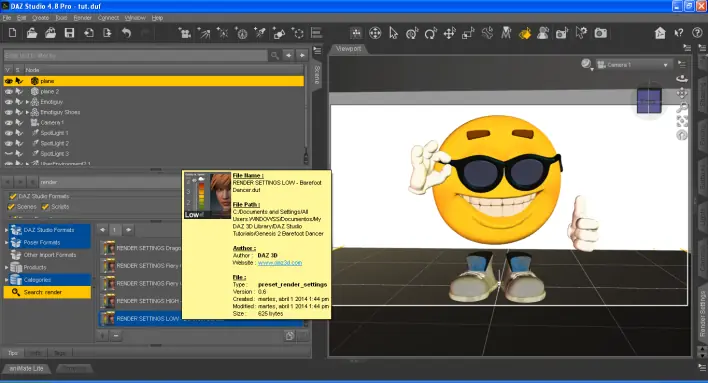This screenshot has width=708, height=383.
Task: Select the Region Navigator figure tool
Action: [x=543, y=33]
